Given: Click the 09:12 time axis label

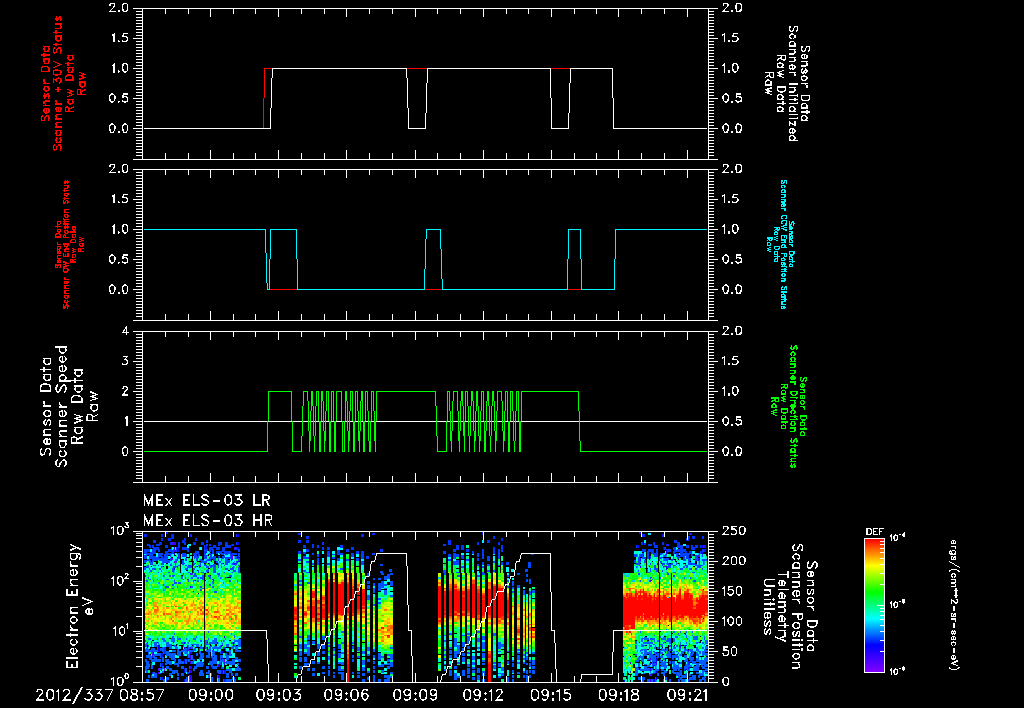Looking at the screenshot, I should 484,696.
